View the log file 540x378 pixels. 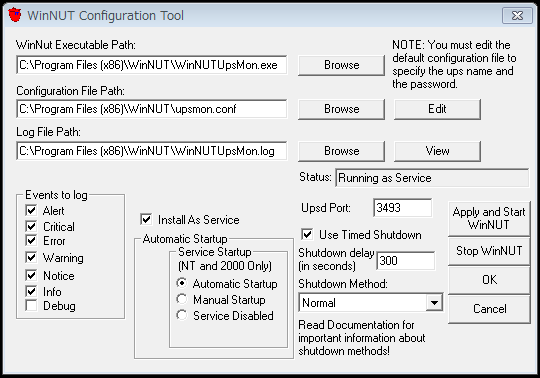(437, 151)
